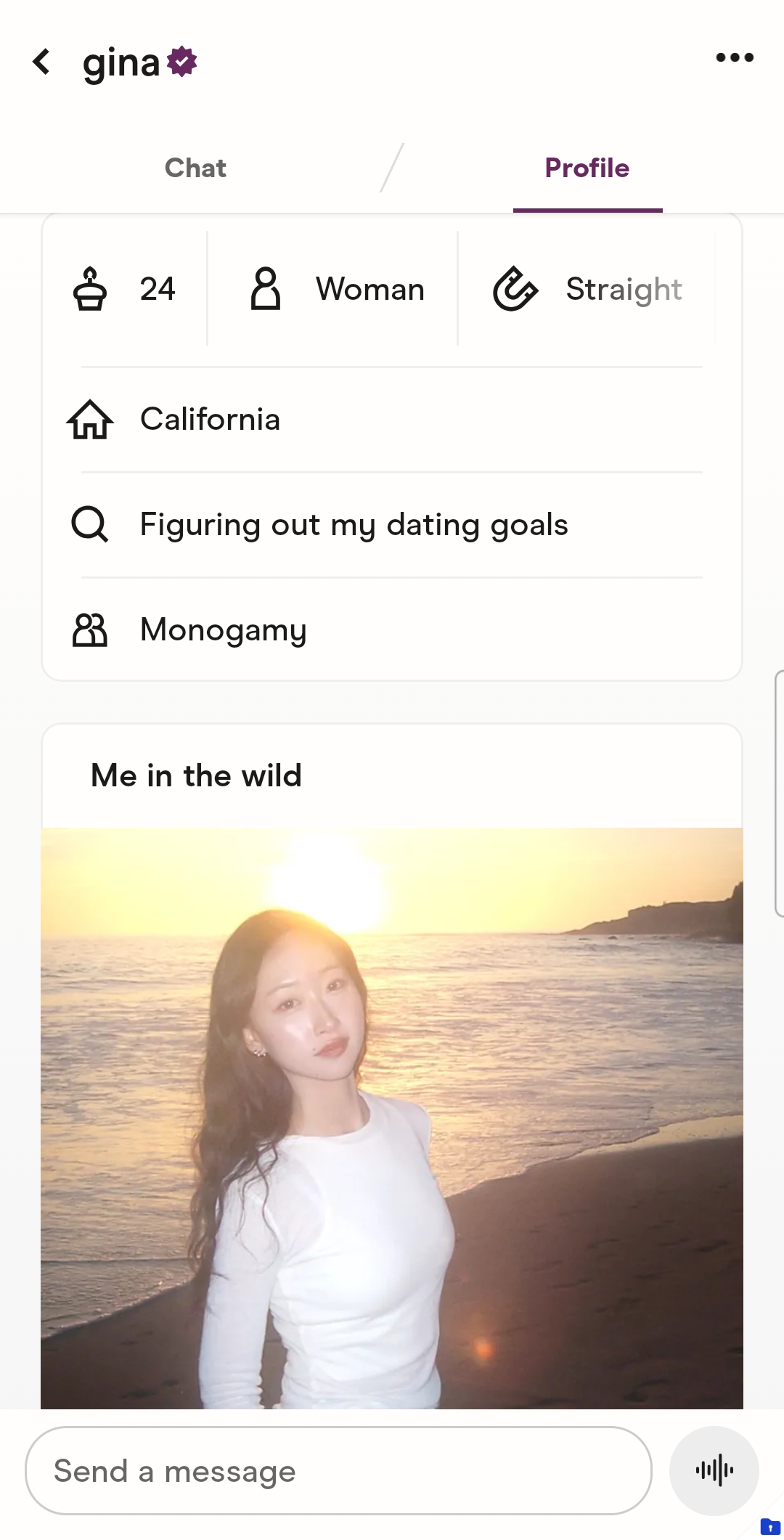Image resolution: width=784 pixels, height=1540 pixels.
Task: Tap the Straight orientation label
Action: [x=624, y=289]
